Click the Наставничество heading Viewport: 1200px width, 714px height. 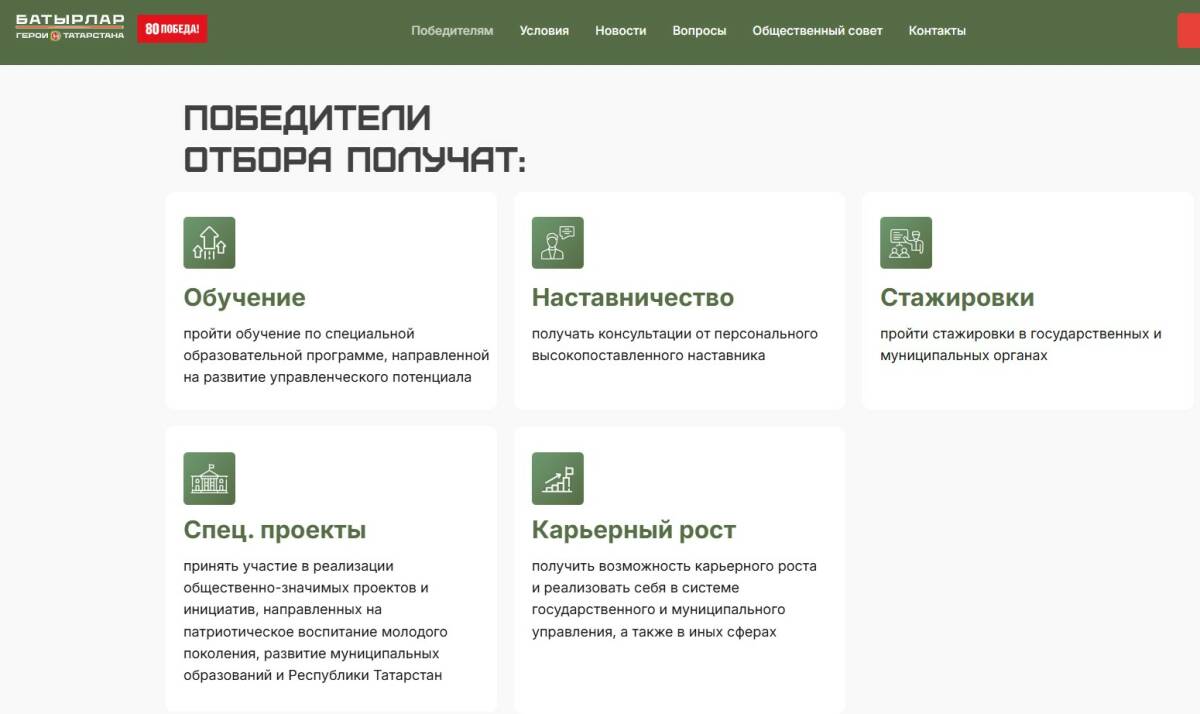point(632,298)
